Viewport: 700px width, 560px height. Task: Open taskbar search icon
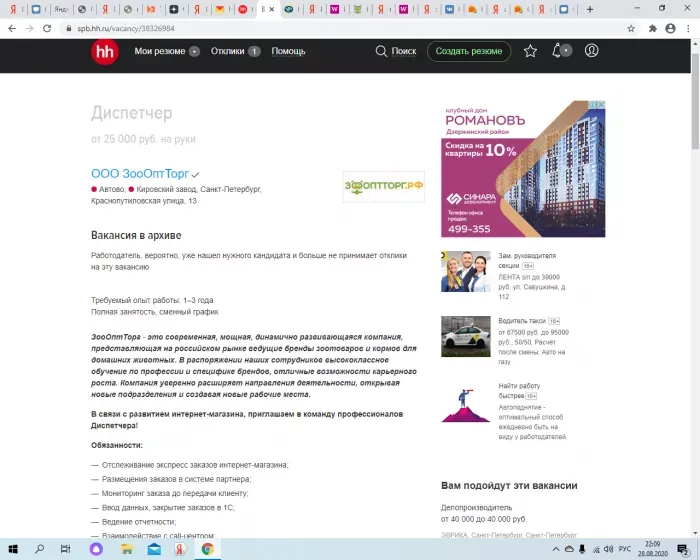39,549
